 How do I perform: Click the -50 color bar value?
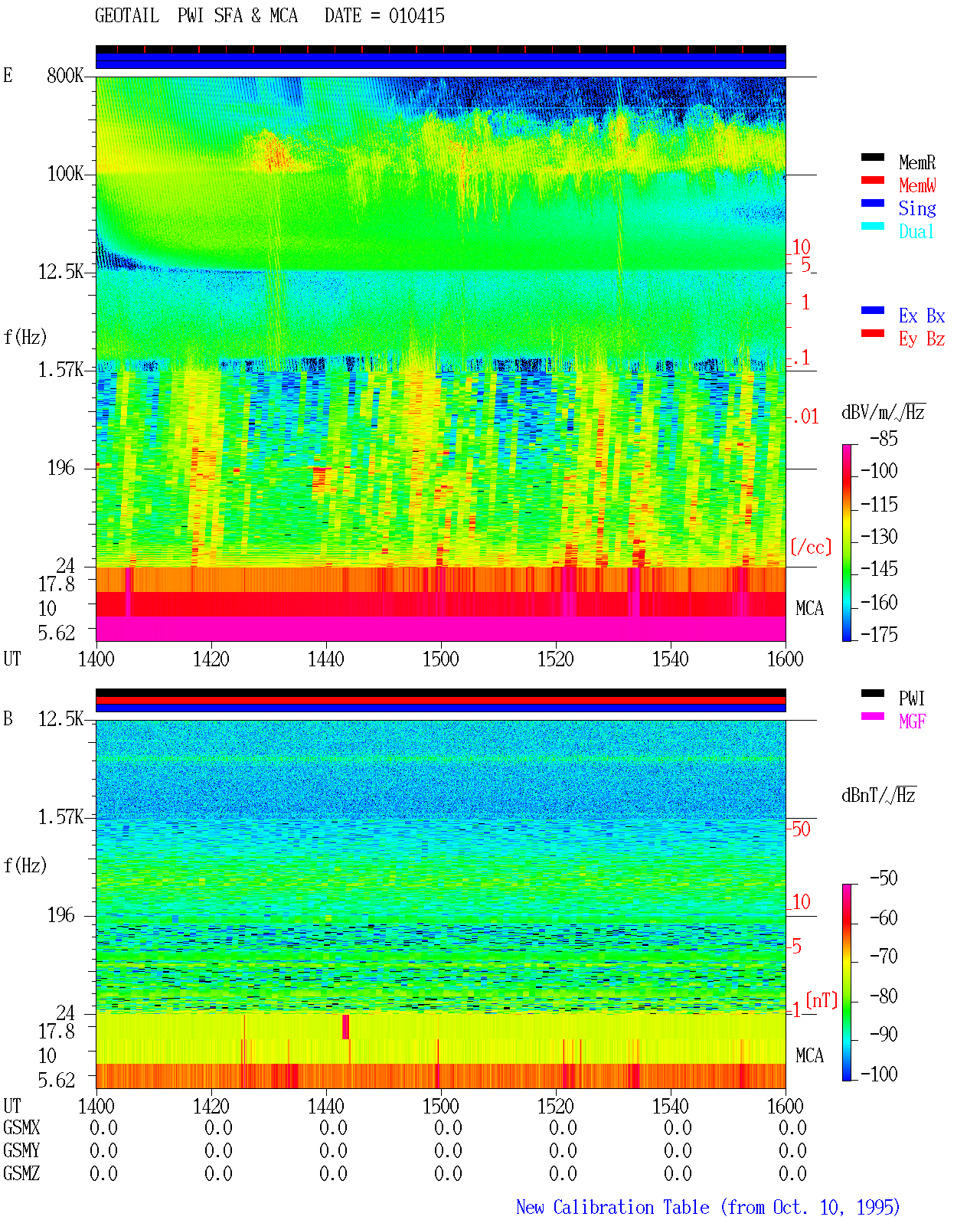(884, 878)
